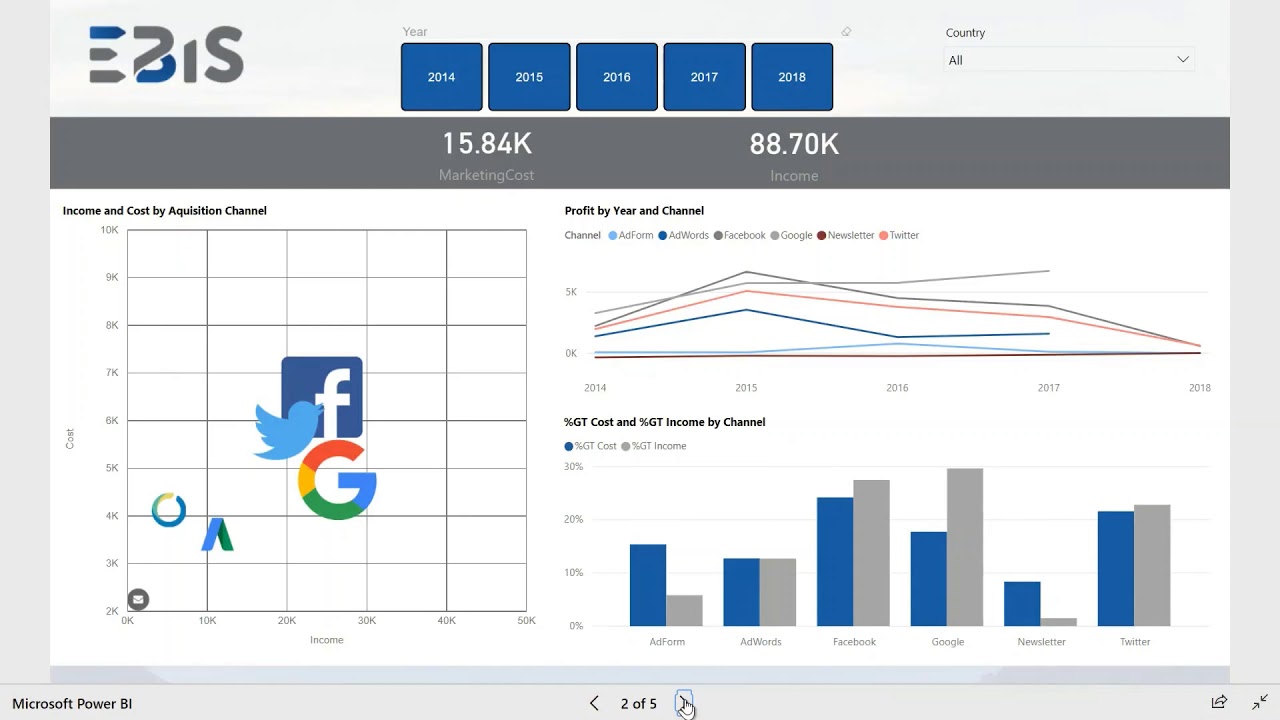
Task: Click the Facebook blue cost bar
Action: coord(835,562)
